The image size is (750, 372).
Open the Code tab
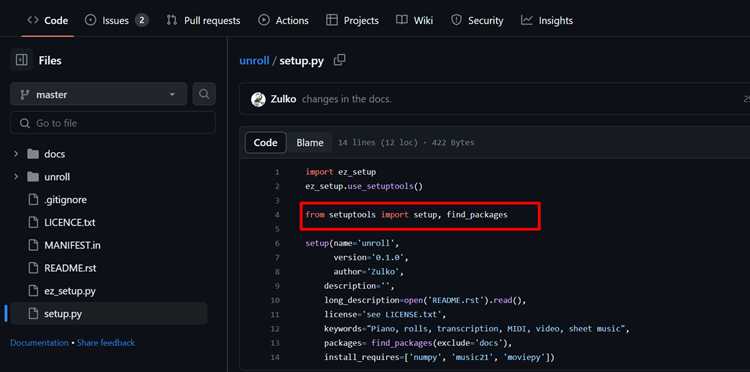[47, 21]
